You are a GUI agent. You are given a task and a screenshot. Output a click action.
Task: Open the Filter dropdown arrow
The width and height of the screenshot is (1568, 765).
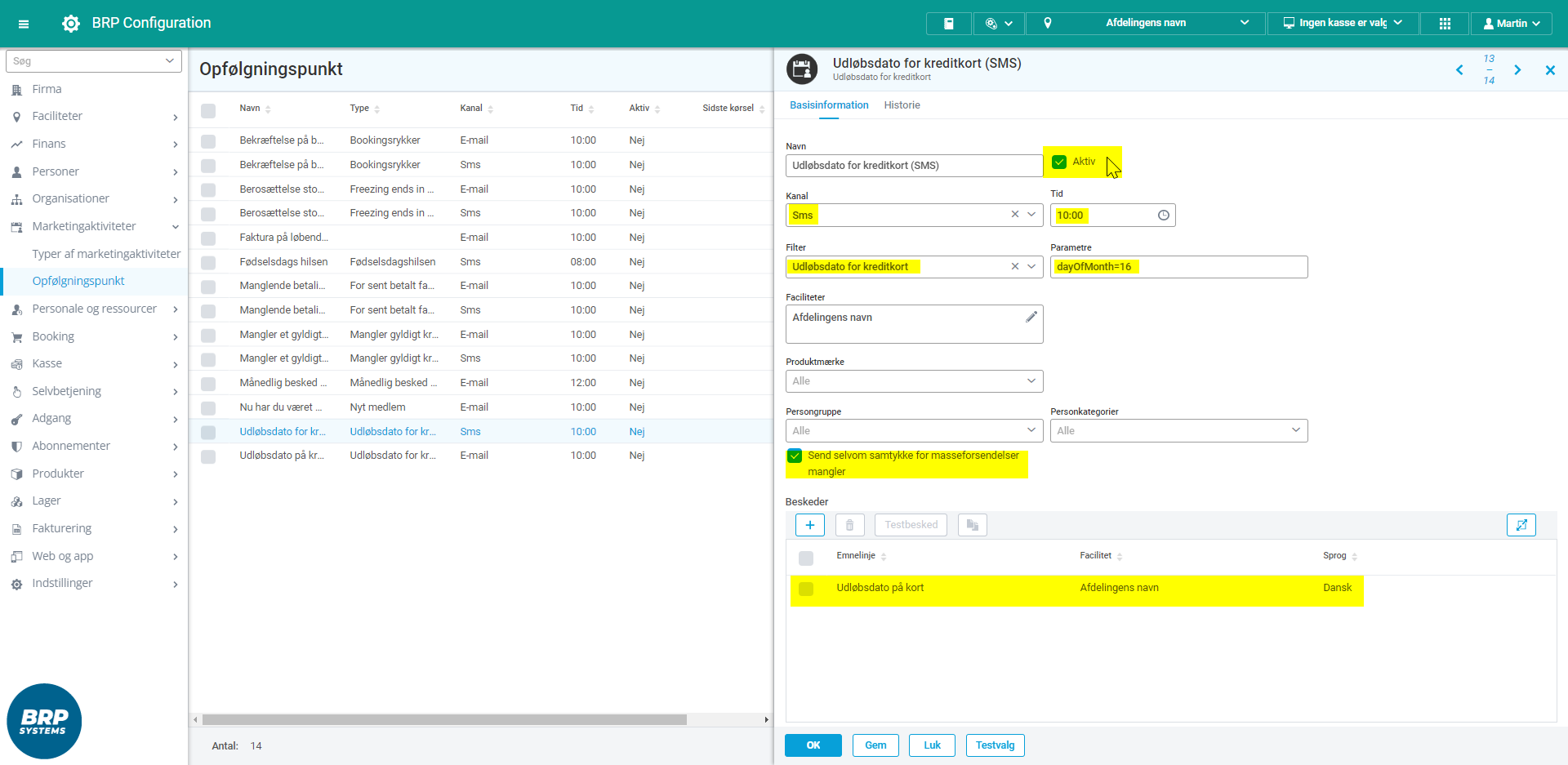pyautogui.click(x=1032, y=267)
